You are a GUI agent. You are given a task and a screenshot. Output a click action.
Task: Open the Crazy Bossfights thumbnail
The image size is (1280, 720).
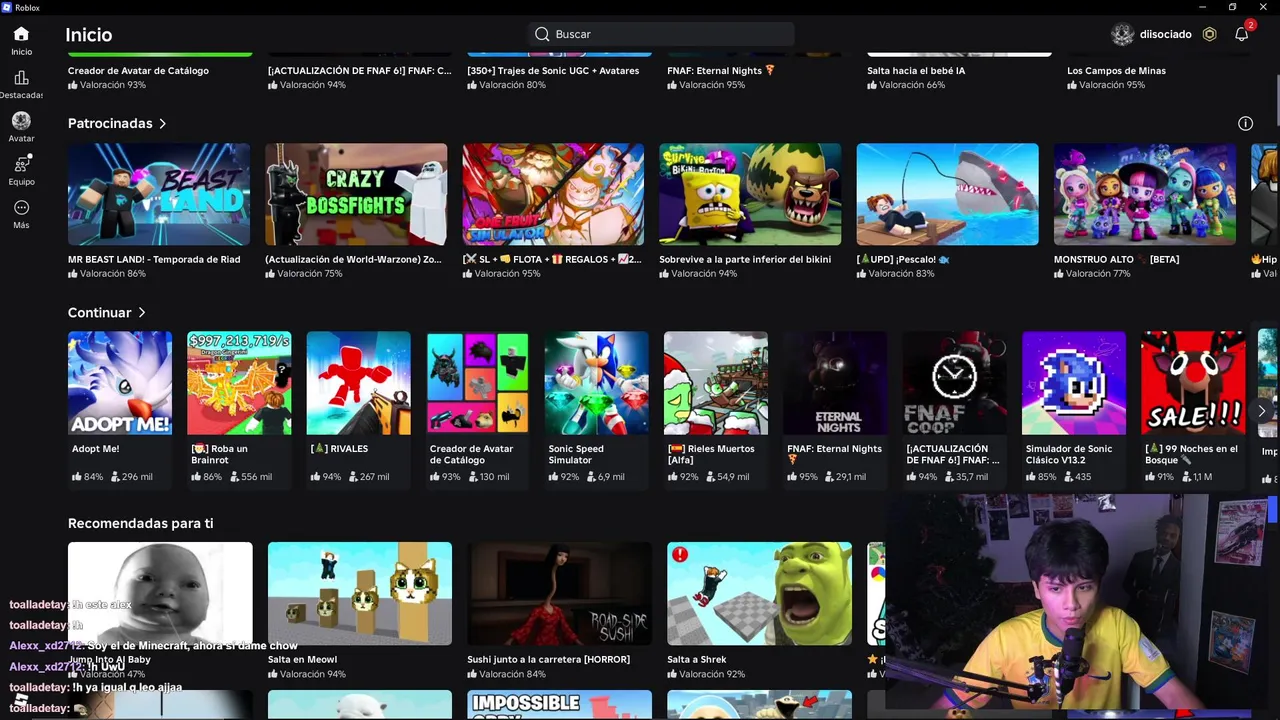click(x=356, y=194)
